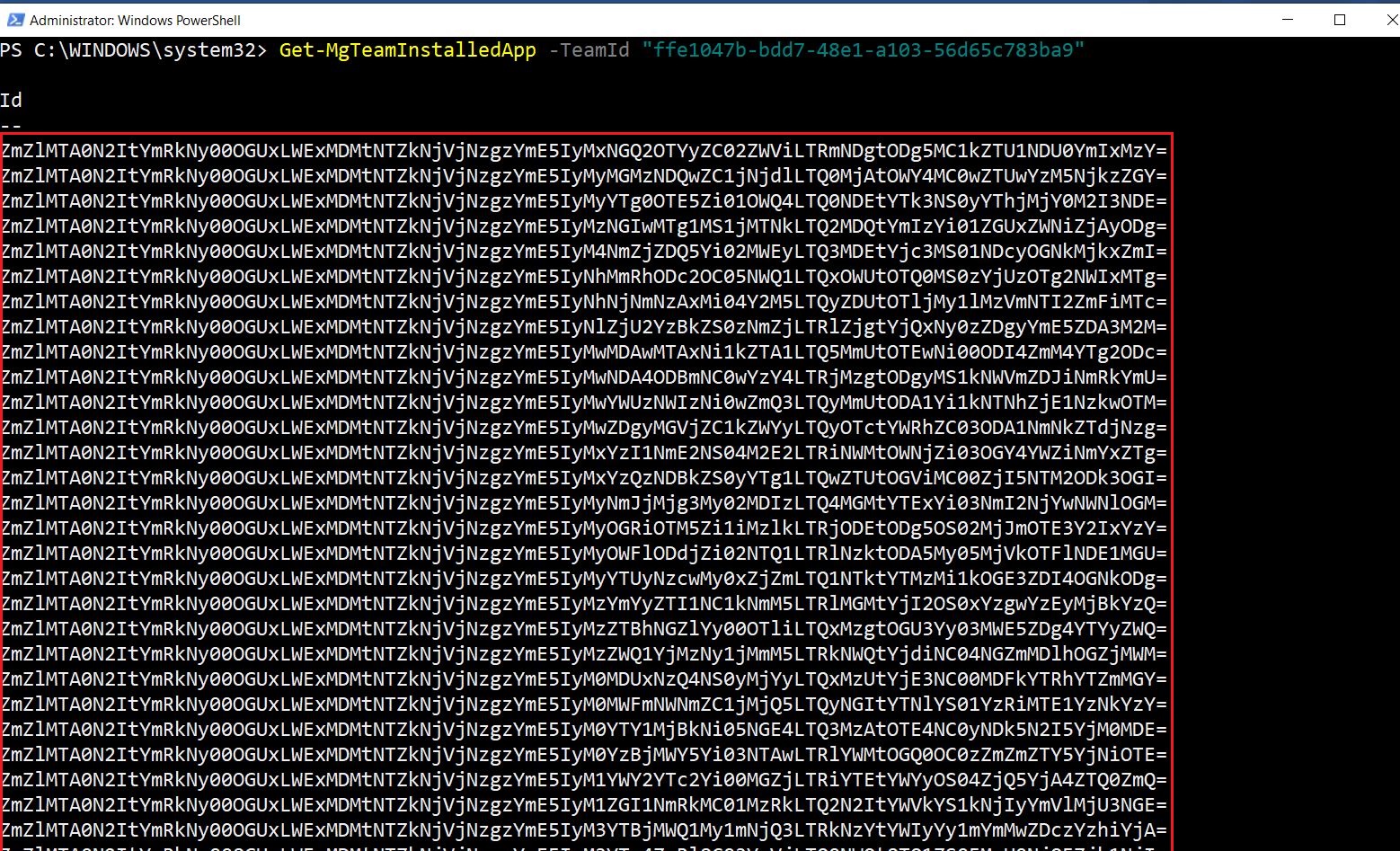Select the output row ending in NjkzZGY=
The width and height of the screenshot is (1400, 851).
584,176
